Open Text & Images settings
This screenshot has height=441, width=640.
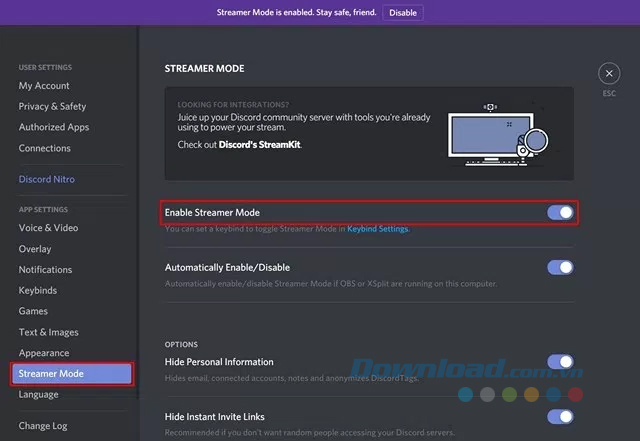49,332
